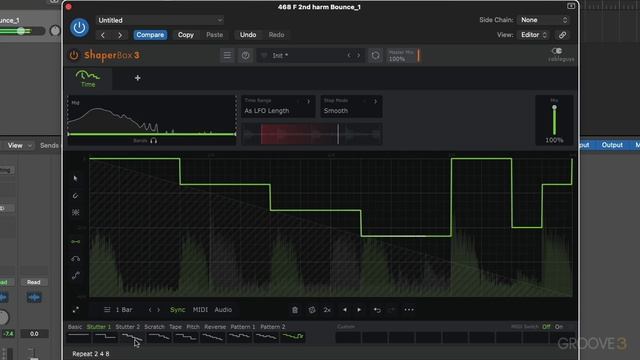This screenshot has width=640, height=360.
Task: Expand Stop Mode options arrow
Action: (376, 101)
